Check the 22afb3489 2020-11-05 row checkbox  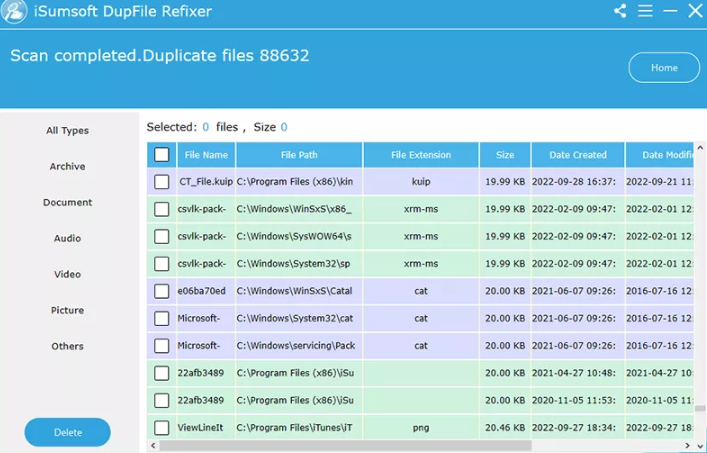(x=161, y=400)
